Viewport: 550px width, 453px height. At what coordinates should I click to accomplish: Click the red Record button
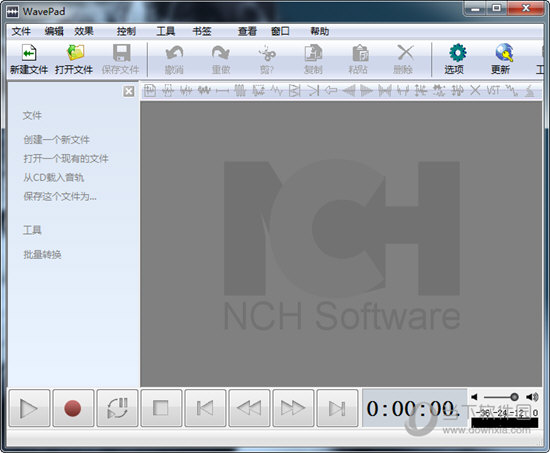73,408
